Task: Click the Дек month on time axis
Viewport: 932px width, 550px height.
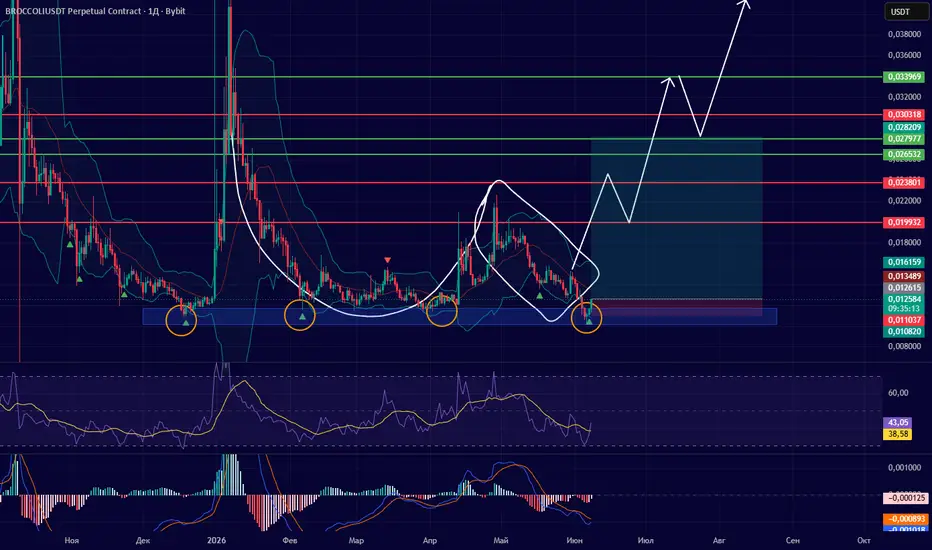Action: (x=143, y=540)
